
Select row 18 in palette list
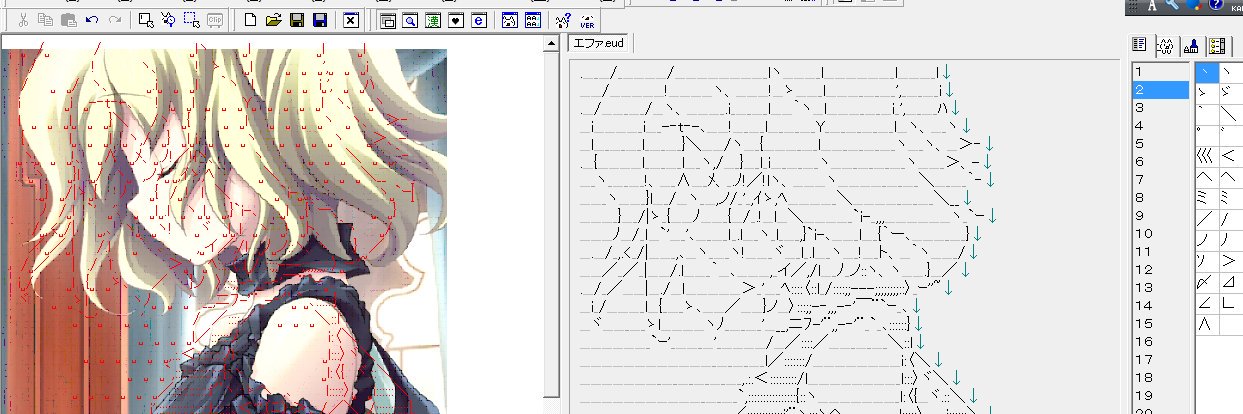1160,377
